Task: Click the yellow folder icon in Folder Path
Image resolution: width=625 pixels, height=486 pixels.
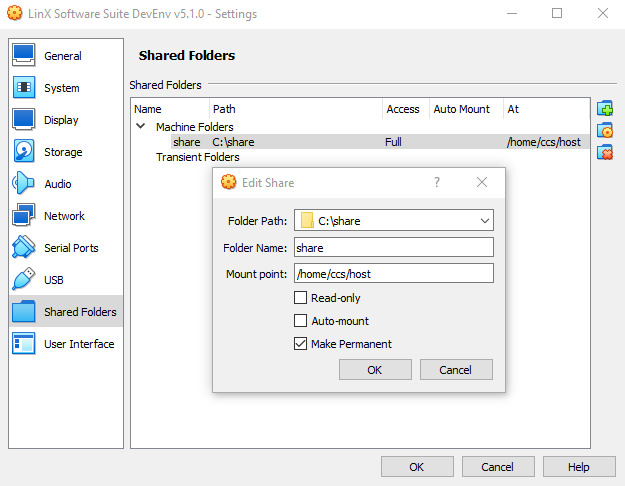Action: [307, 220]
